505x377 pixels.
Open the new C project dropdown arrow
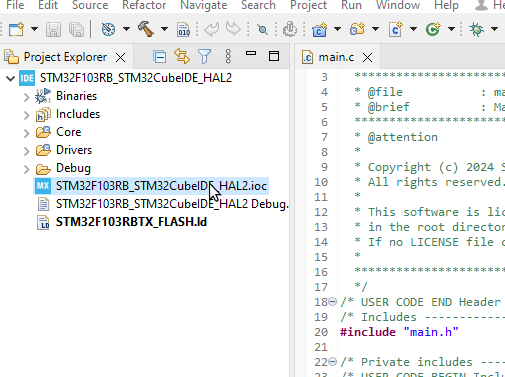pyautogui.click(x=337, y=29)
